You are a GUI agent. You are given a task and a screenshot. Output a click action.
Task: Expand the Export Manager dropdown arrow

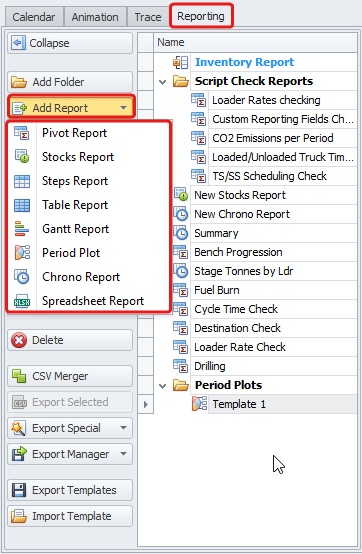(123, 454)
